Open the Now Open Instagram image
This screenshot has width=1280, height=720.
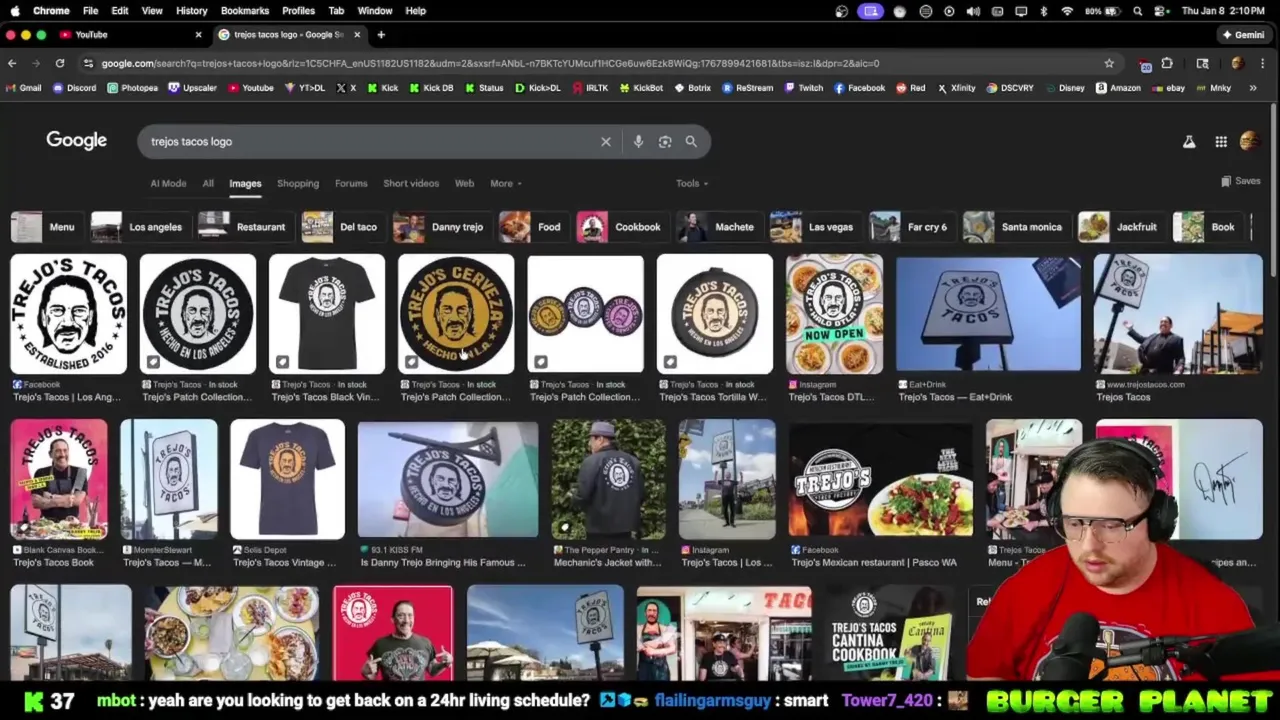point(834,314)
